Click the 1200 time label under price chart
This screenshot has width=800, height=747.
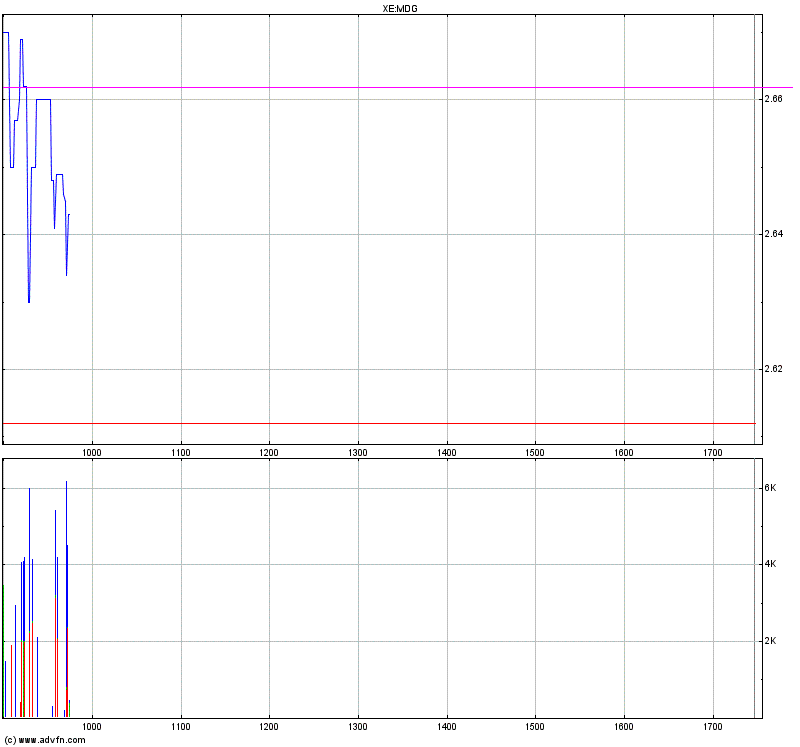269,453
